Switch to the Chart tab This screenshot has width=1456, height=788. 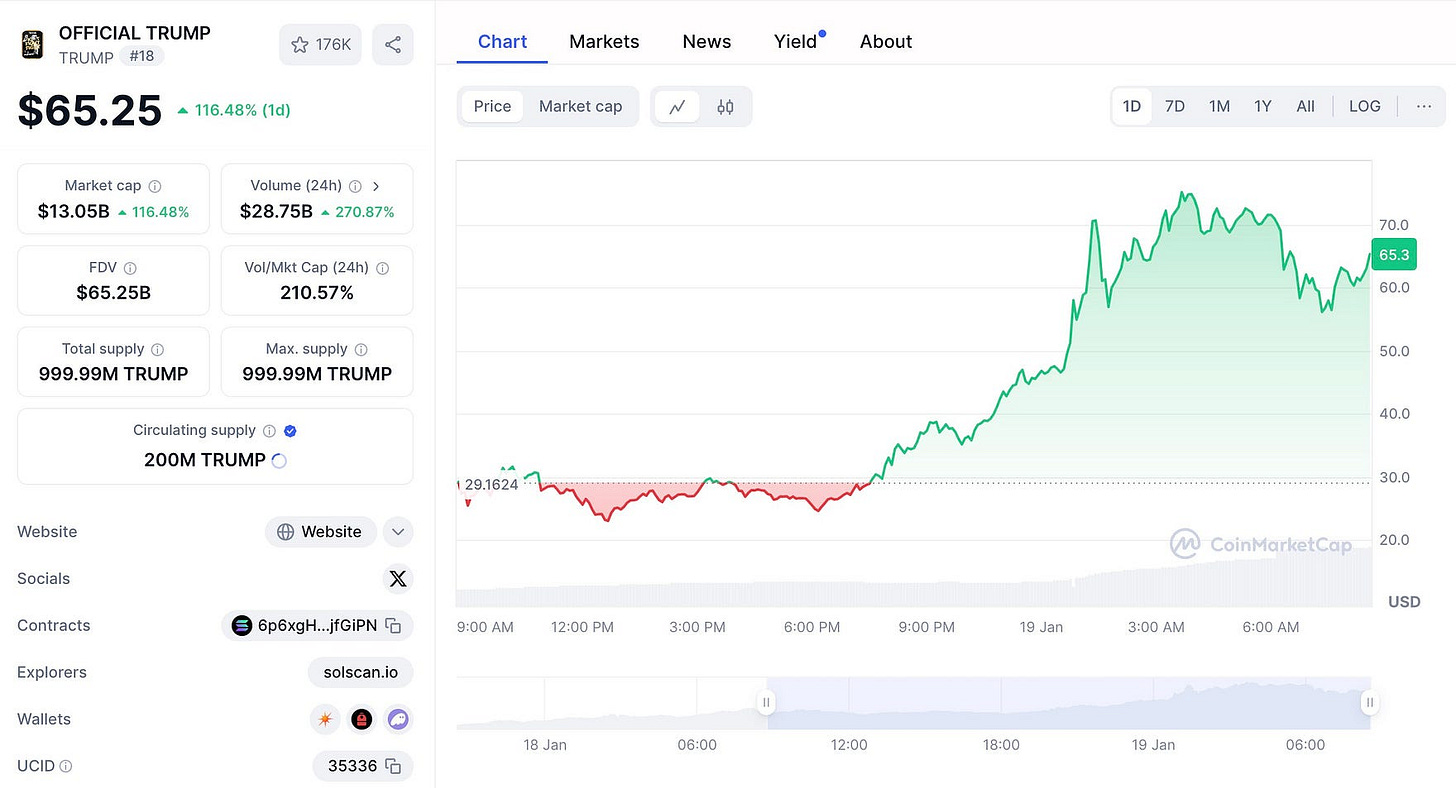502,42
